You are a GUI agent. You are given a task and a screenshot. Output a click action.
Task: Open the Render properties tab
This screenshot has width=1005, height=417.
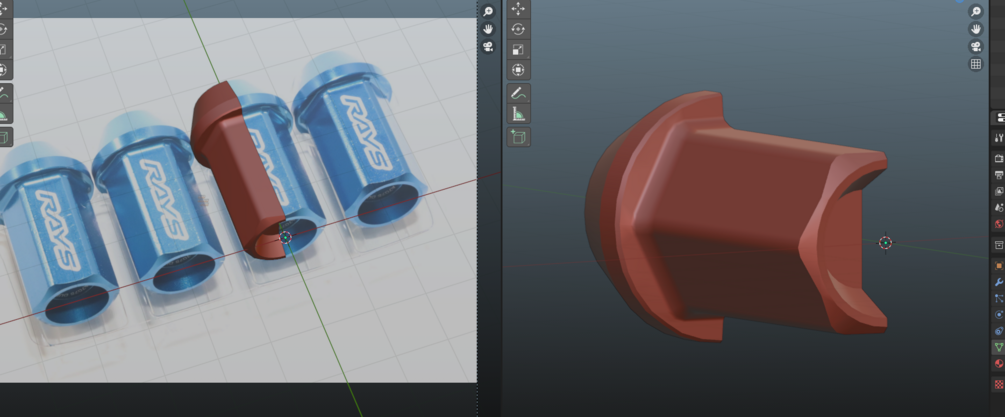pyautogui.click(x=999, y=158)
